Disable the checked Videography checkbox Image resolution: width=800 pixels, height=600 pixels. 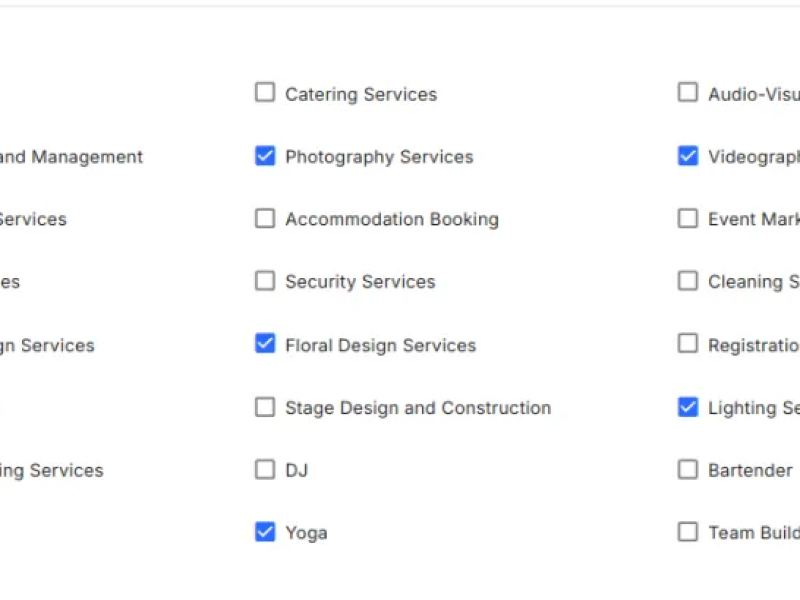(x=688, y=156)
